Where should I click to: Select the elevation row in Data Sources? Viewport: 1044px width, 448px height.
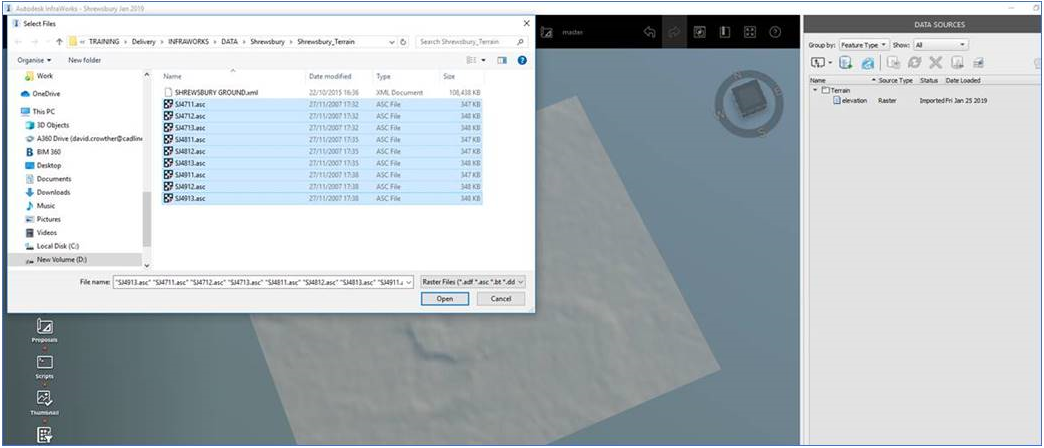[x=910, y=101]
